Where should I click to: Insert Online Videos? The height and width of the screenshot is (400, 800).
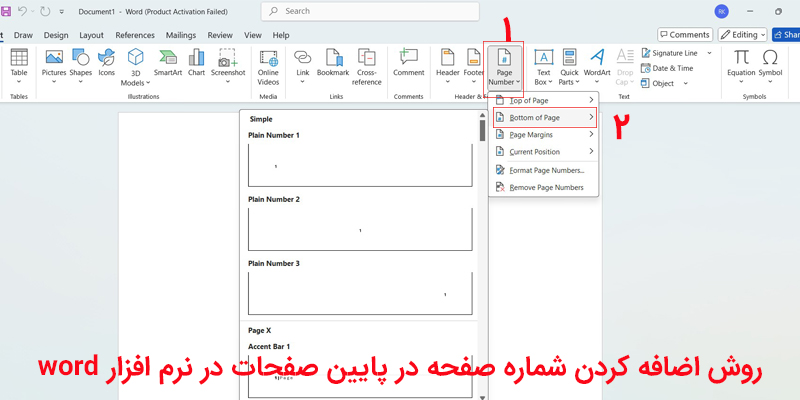click(x=268, y=67)
